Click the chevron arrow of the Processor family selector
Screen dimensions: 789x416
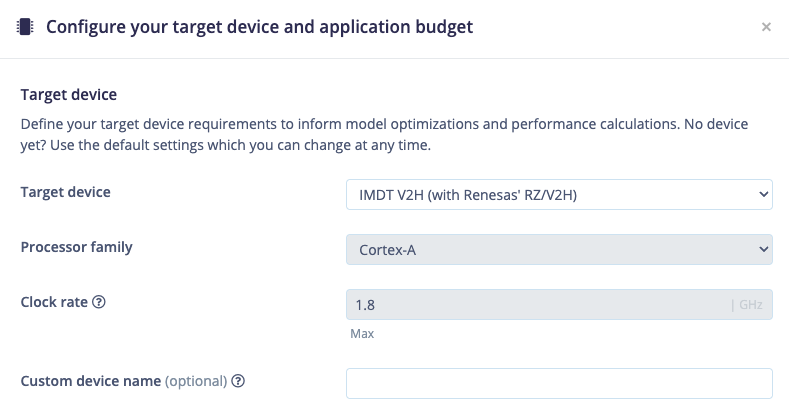pyautogui.click(x=763, y=249)
